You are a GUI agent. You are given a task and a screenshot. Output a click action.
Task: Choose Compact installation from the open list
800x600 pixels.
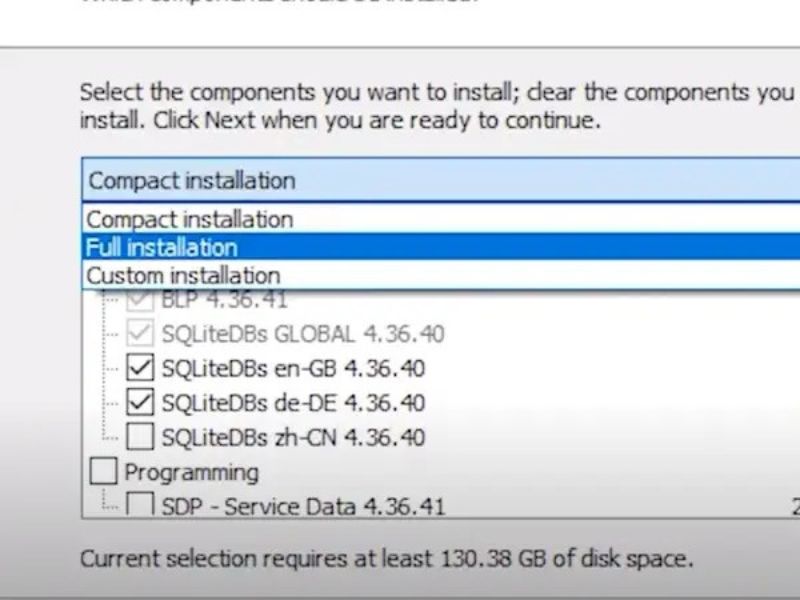190,219
